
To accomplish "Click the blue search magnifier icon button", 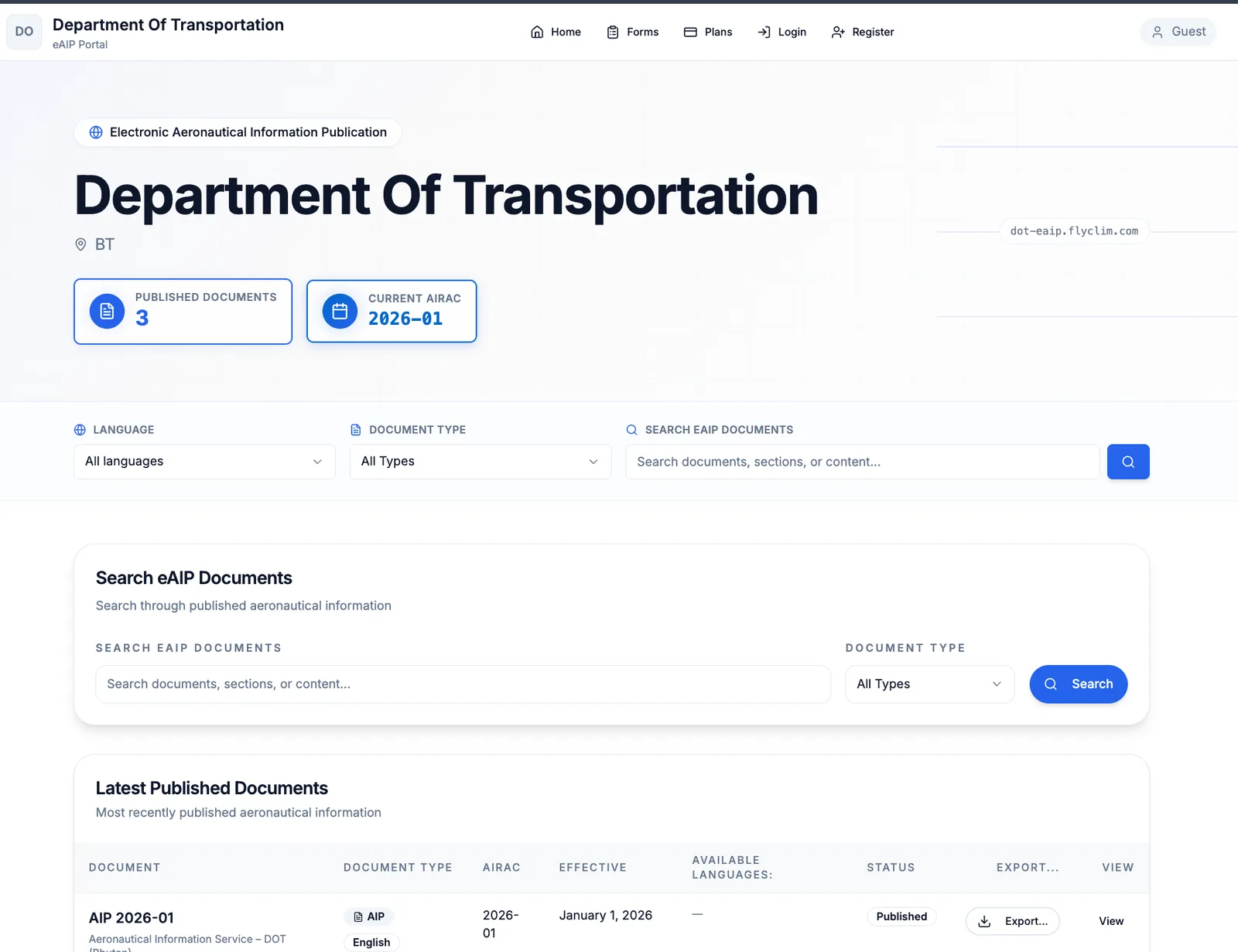I will [x=1128, y=462].
